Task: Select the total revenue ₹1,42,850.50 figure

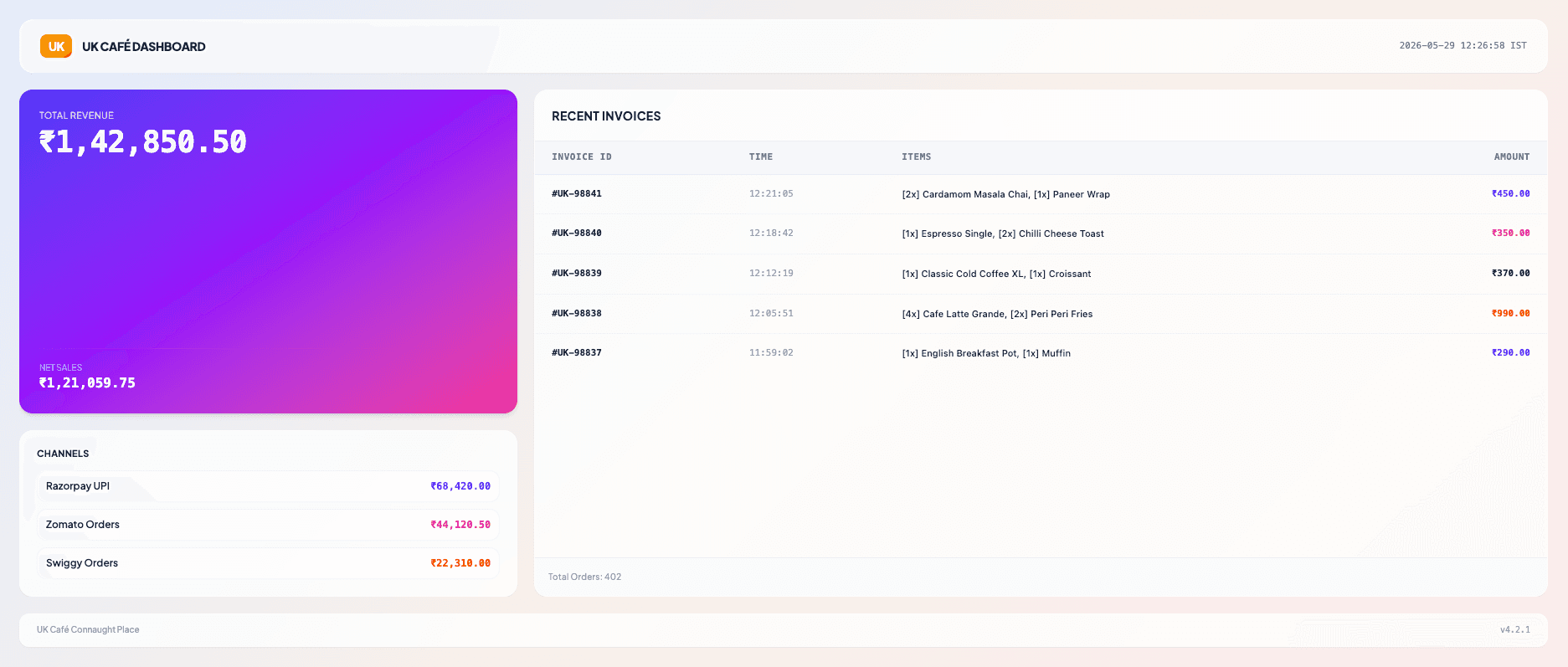Action: pos(142,141)
